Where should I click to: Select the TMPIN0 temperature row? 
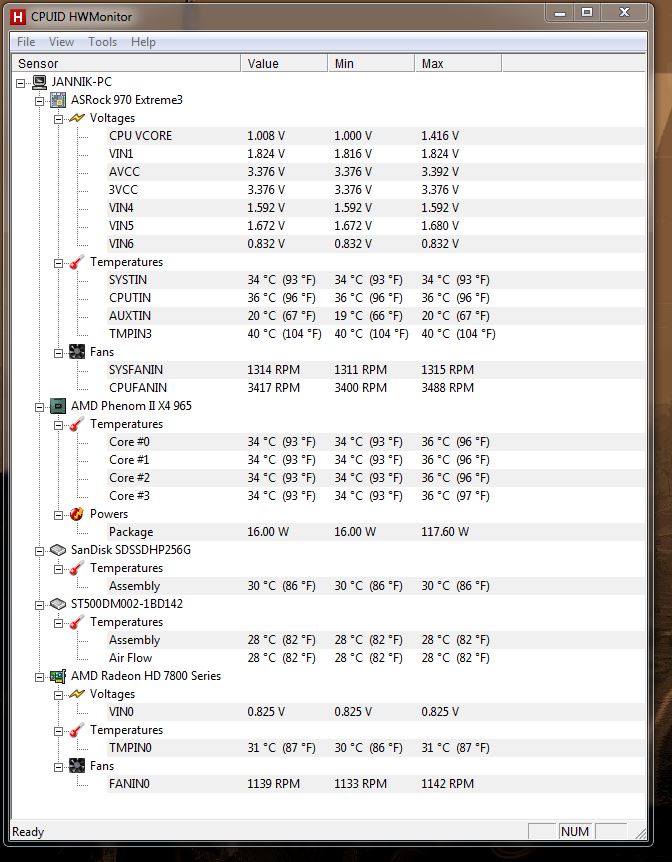(x=376, y=748)
